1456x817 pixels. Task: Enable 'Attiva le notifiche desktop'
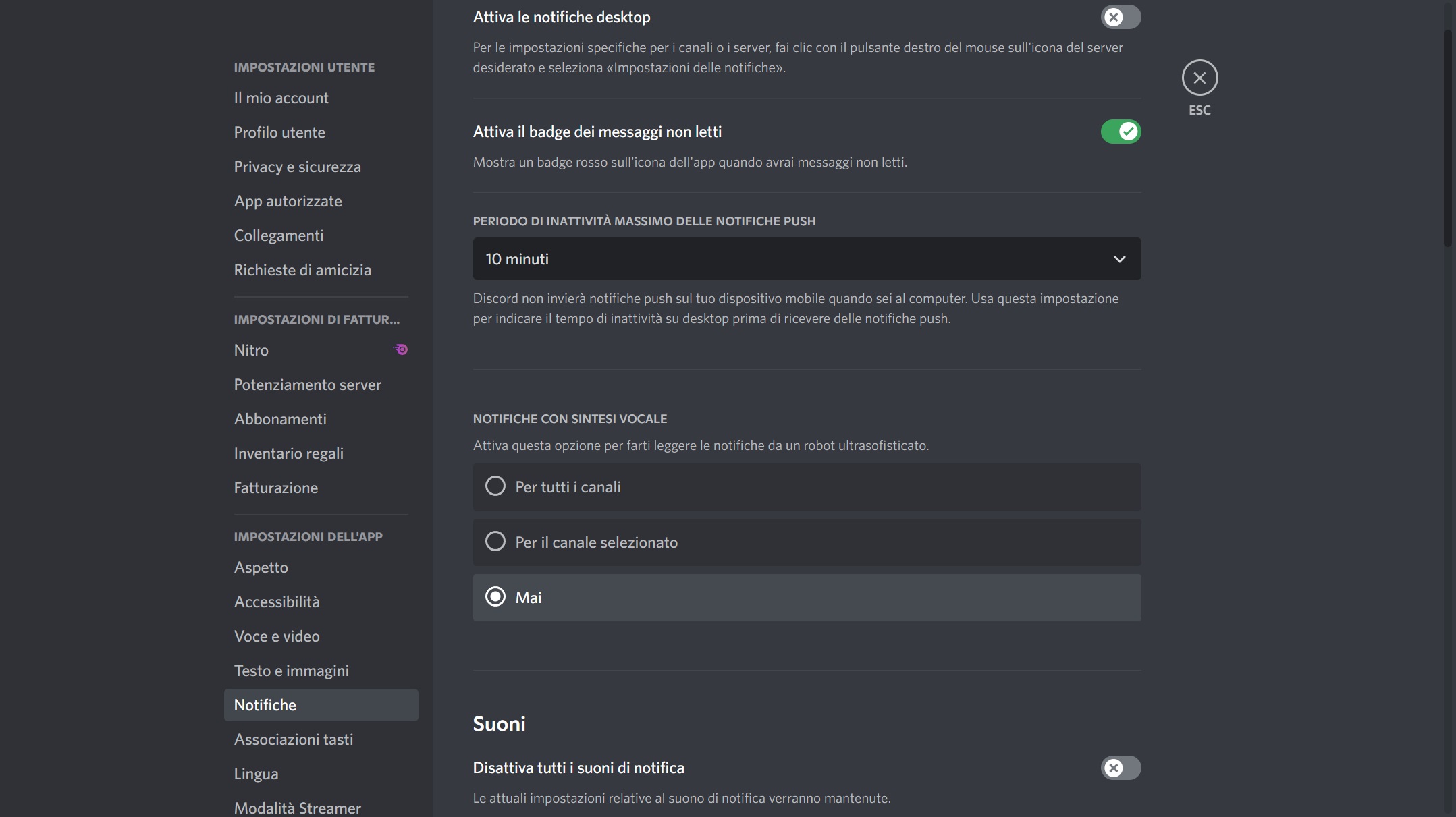point(1121,17)
